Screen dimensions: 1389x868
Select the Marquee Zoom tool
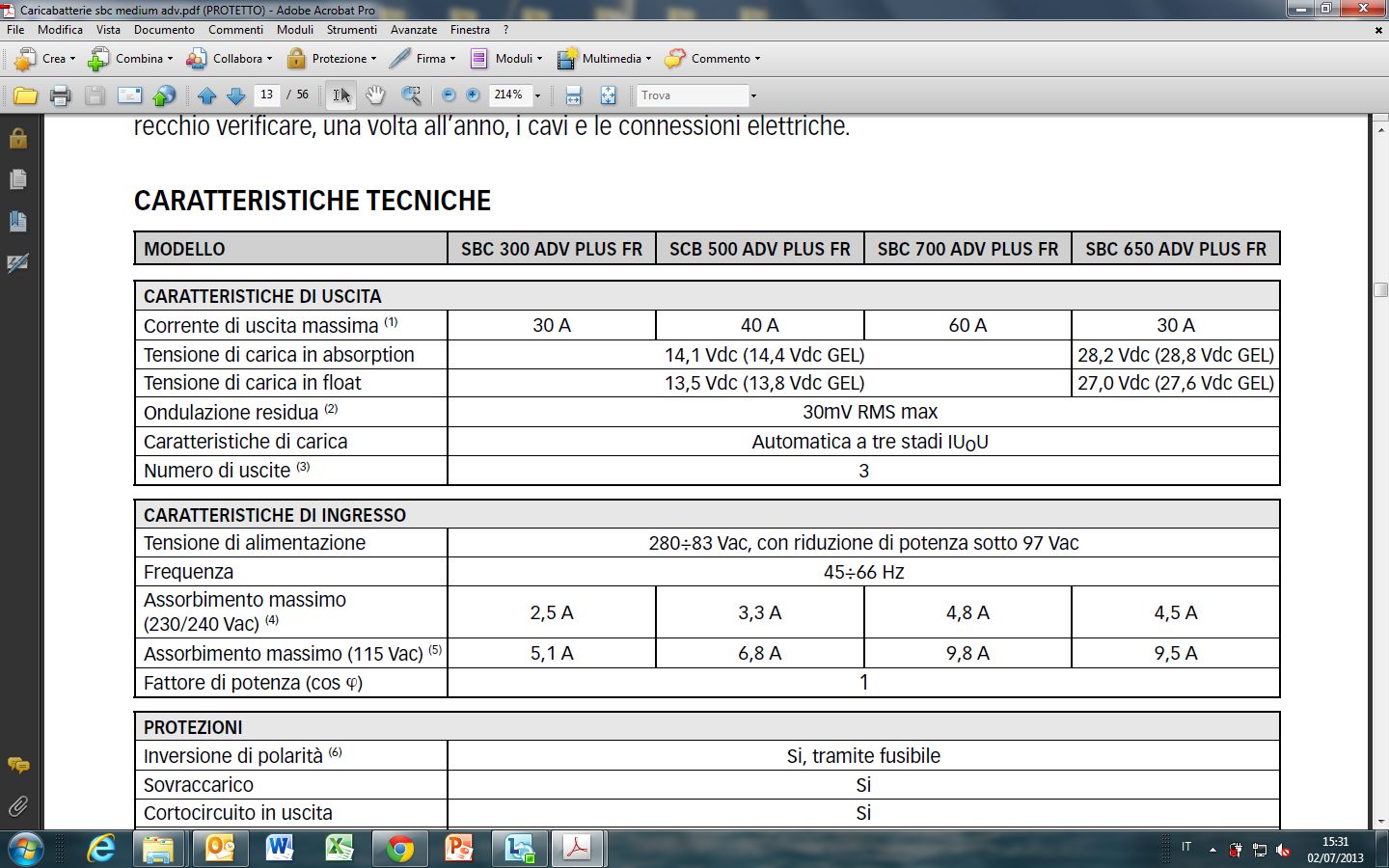tap(411, 95)
